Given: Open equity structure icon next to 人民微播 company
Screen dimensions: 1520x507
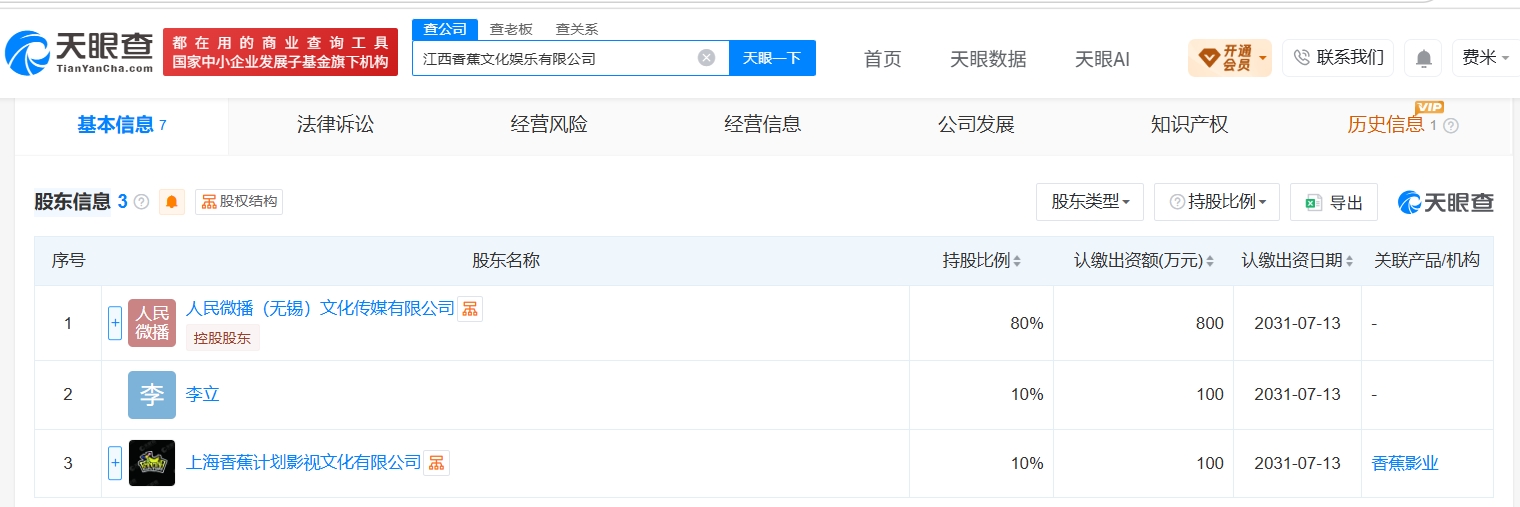Looking at the screenshot, I should 470,309.
